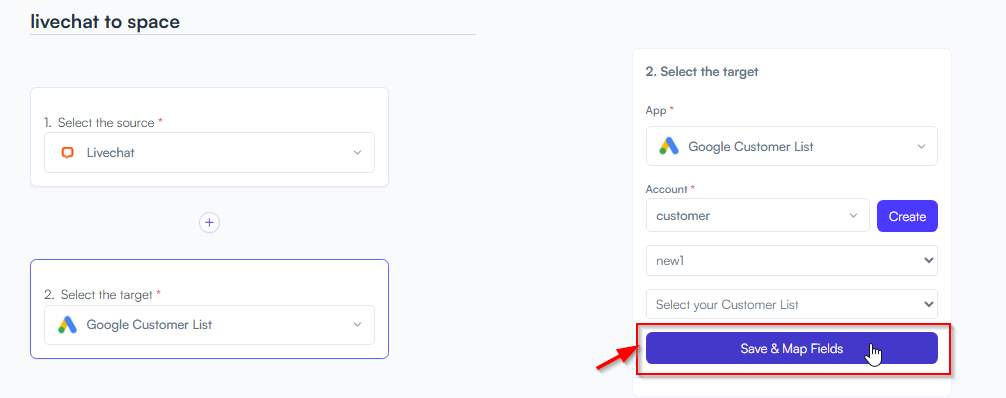Click the dropdown arrow of new1 field

pyautogui.click(x=928, y=261)
